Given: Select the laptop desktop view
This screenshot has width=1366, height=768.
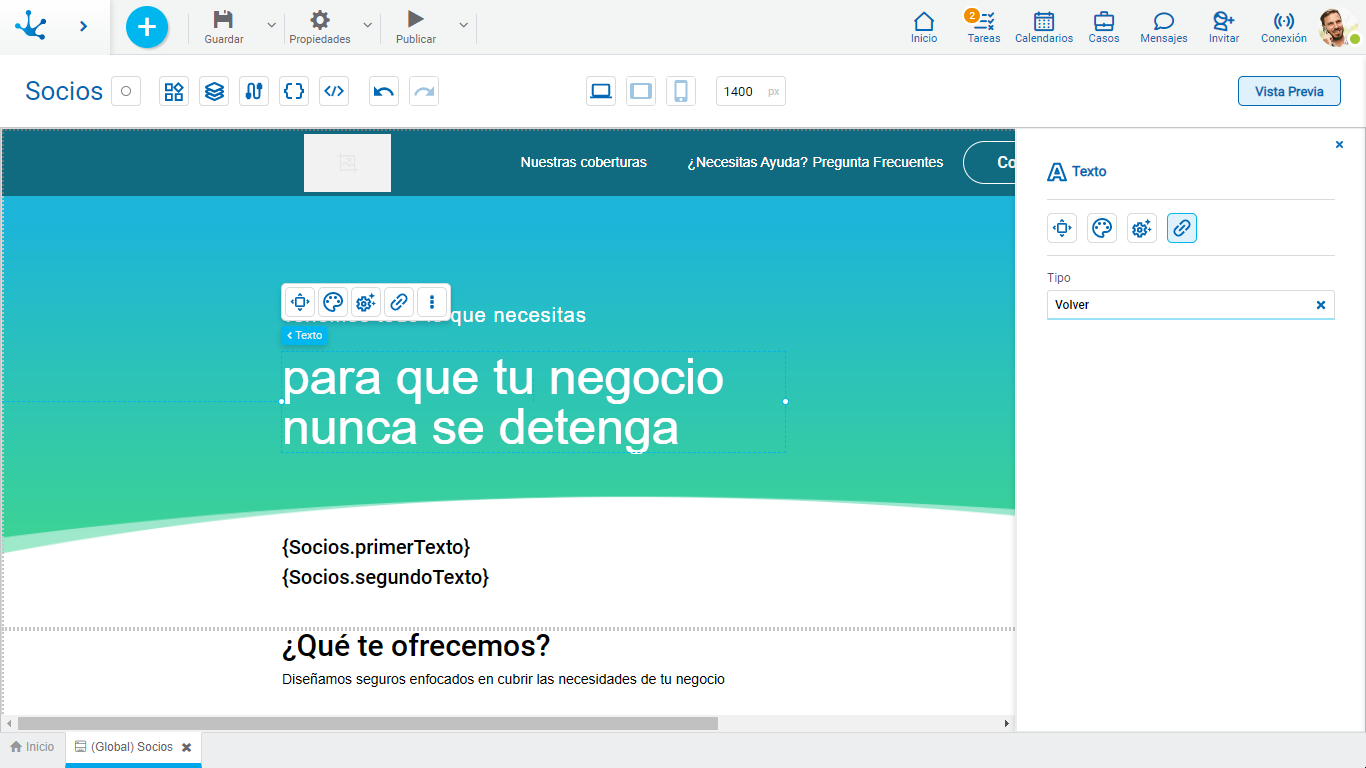Looking at the screenshot, I should point(601,91).
